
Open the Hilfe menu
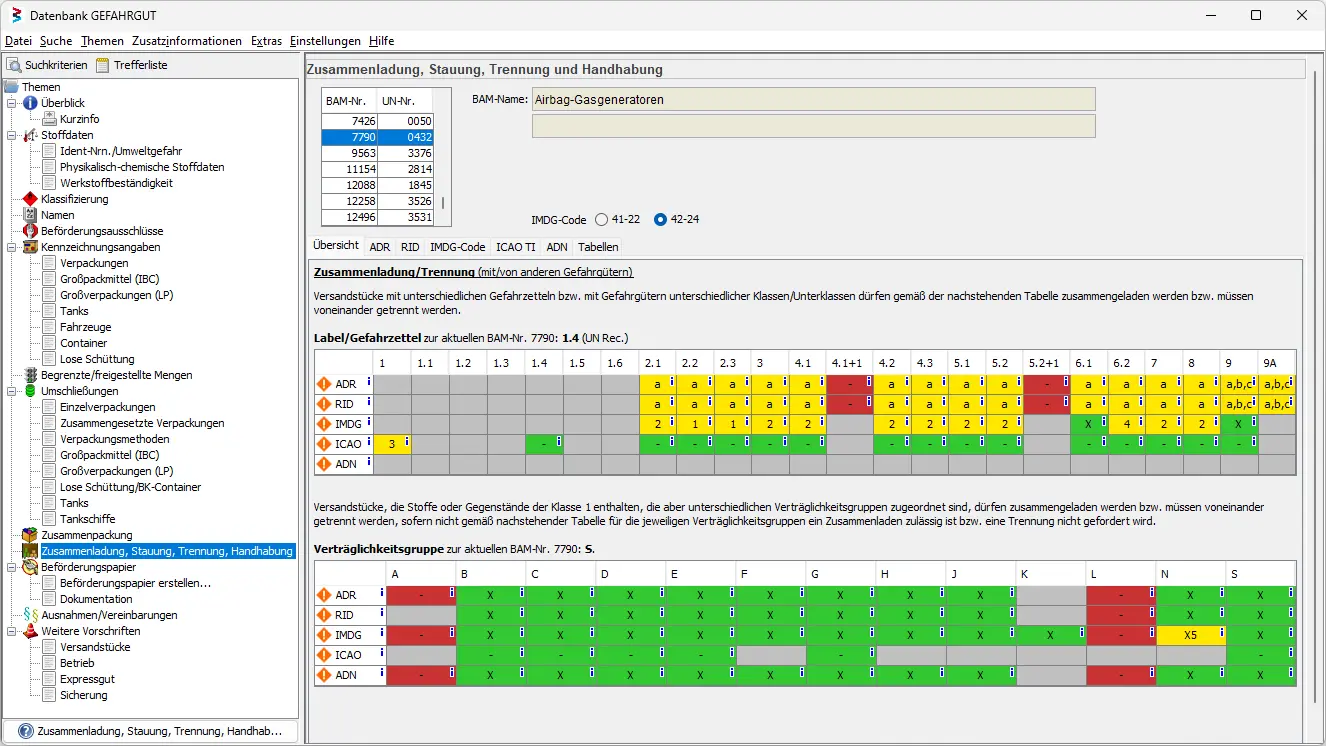click(381, 41)
